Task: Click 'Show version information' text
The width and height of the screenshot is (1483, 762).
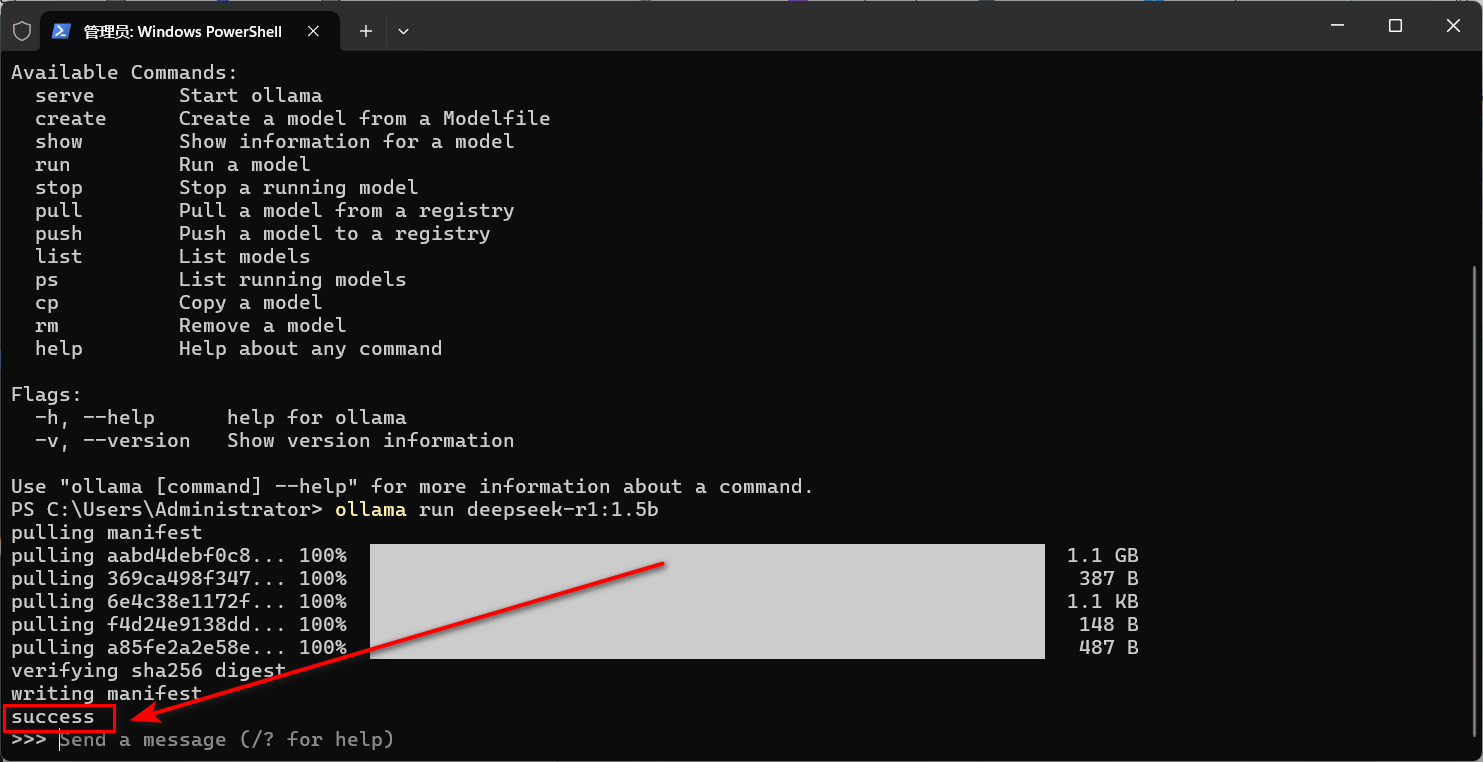Action: (371, 441)
